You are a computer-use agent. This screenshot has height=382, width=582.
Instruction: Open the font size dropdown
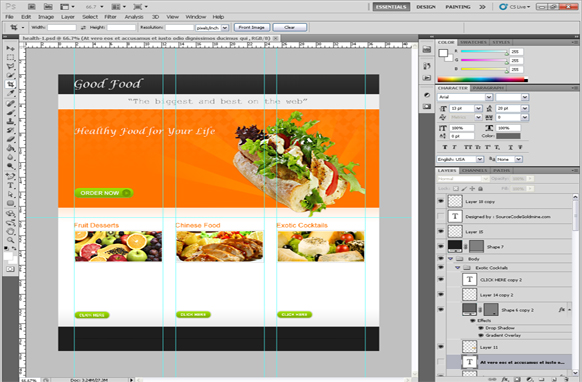point(478,108)
